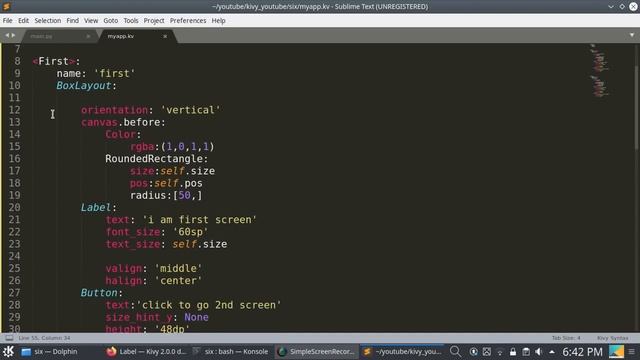Open the Goto menu

(111, 20)
